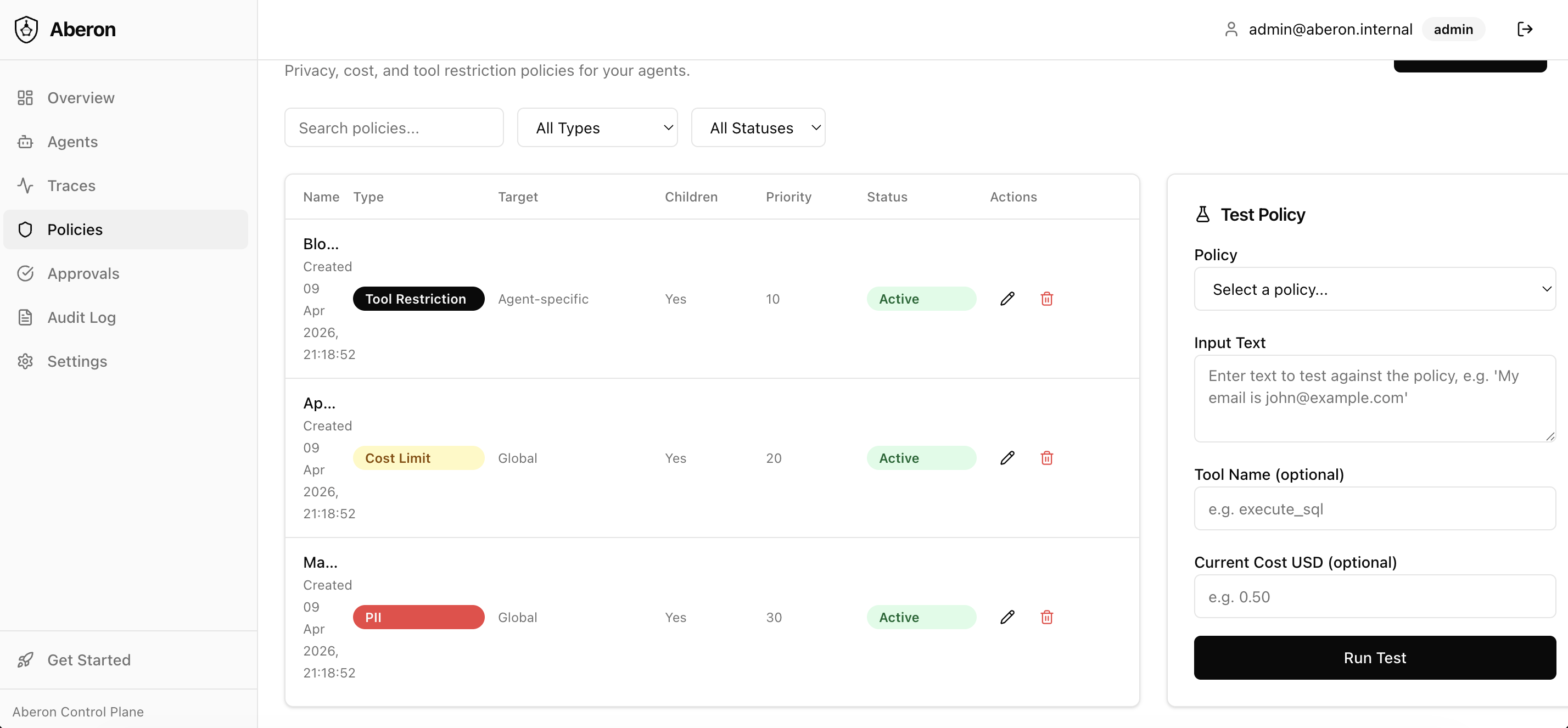1568x728 pixels.
Task: Click the Current Cost USD input box
Action: click(1374, 597)
